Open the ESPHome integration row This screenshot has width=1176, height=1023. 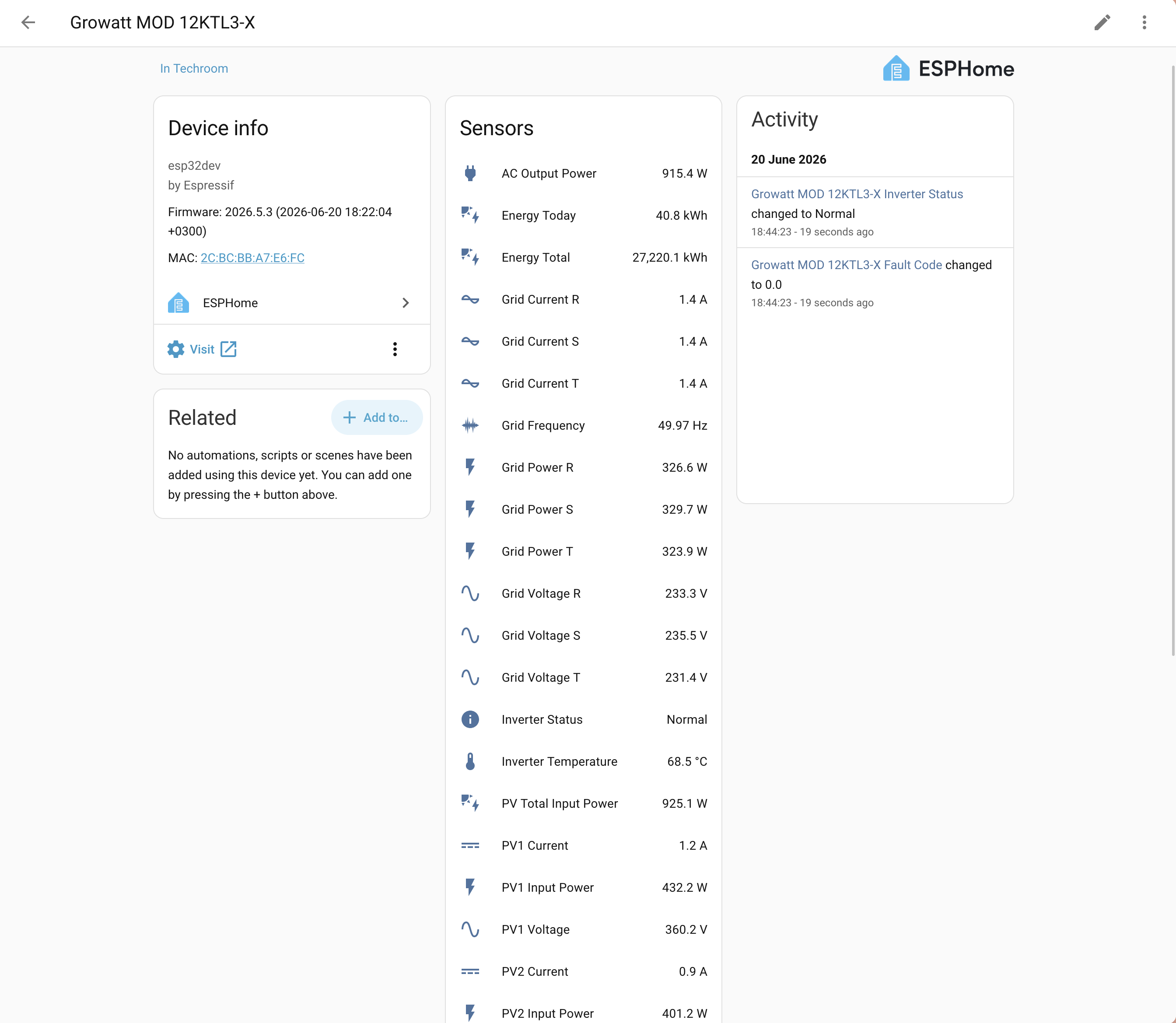pyautogui.click(x=292, y=303)
